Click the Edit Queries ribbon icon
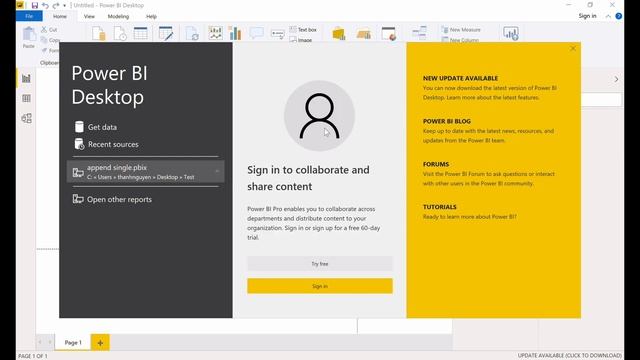This screenshot has width=640, height=360. pos(166,33)
